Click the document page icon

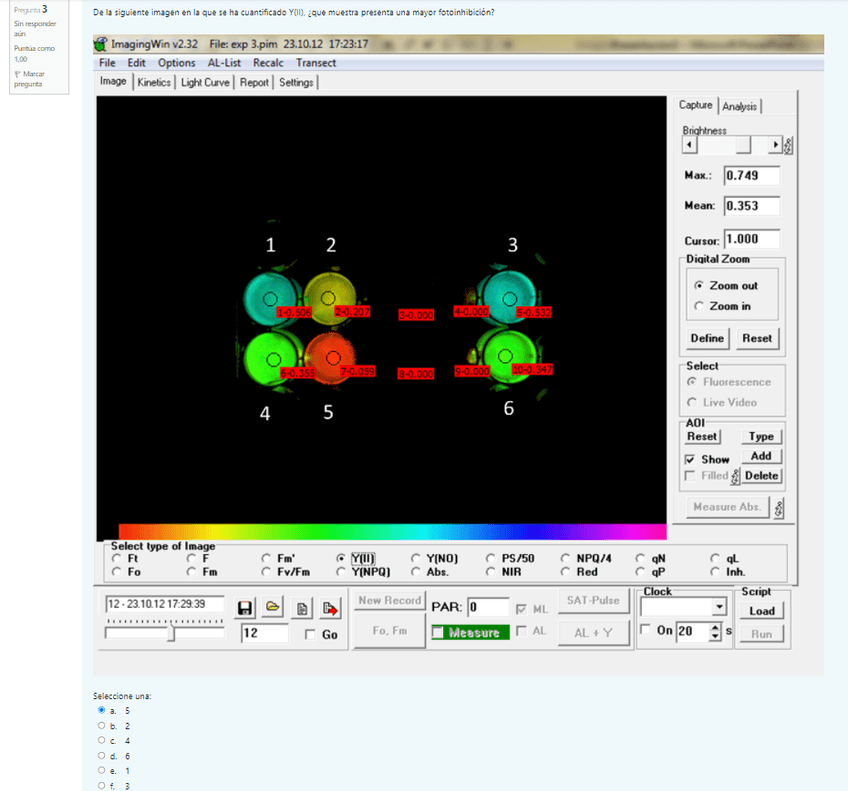point(300,607)
